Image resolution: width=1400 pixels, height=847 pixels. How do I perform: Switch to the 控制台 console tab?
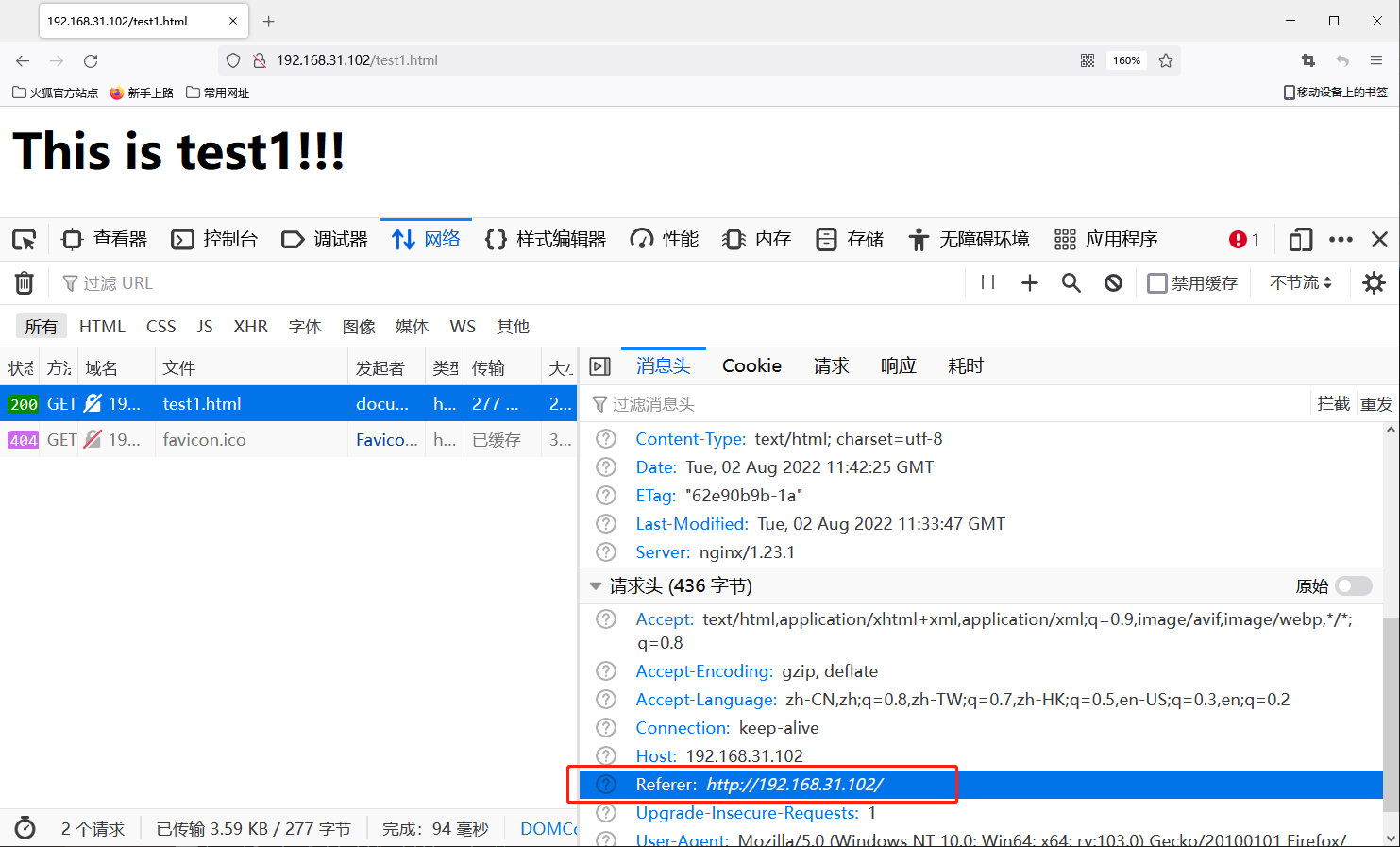(215, 240)
